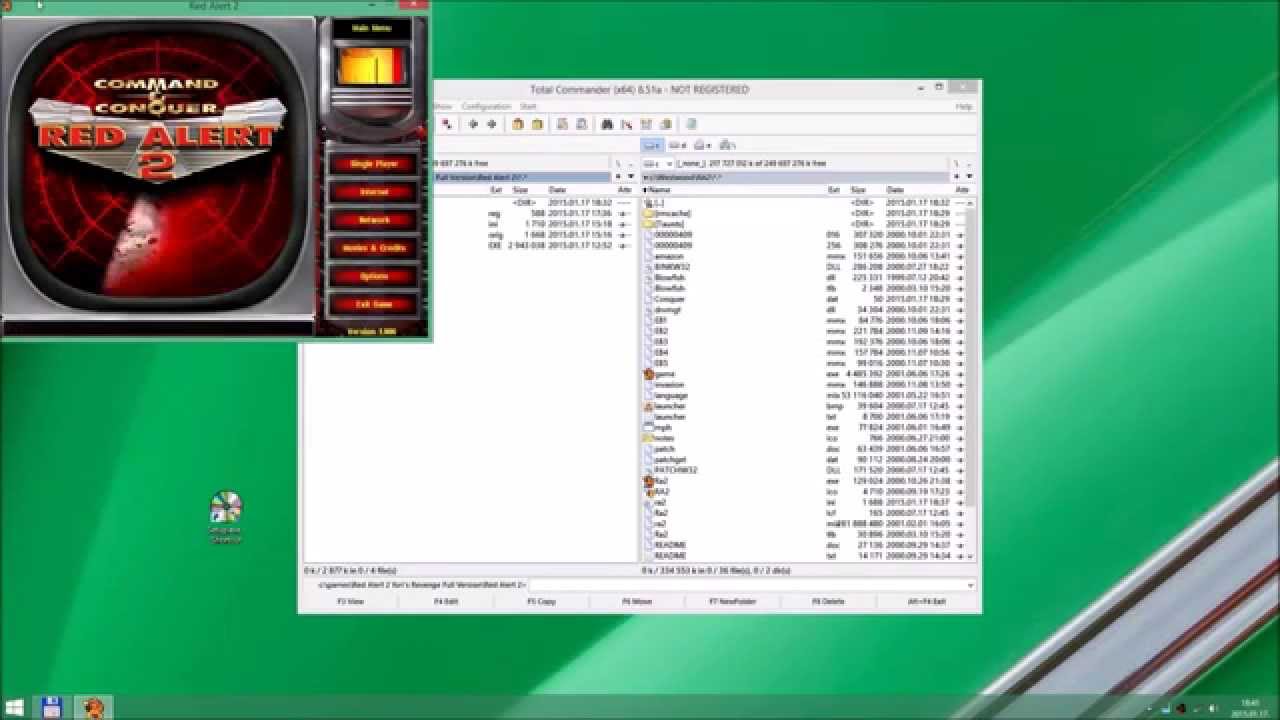The height and width of the screenshot is (720, 1280).
Task: Click the Network button in Red Alert menu
Action: click(374, 219)
